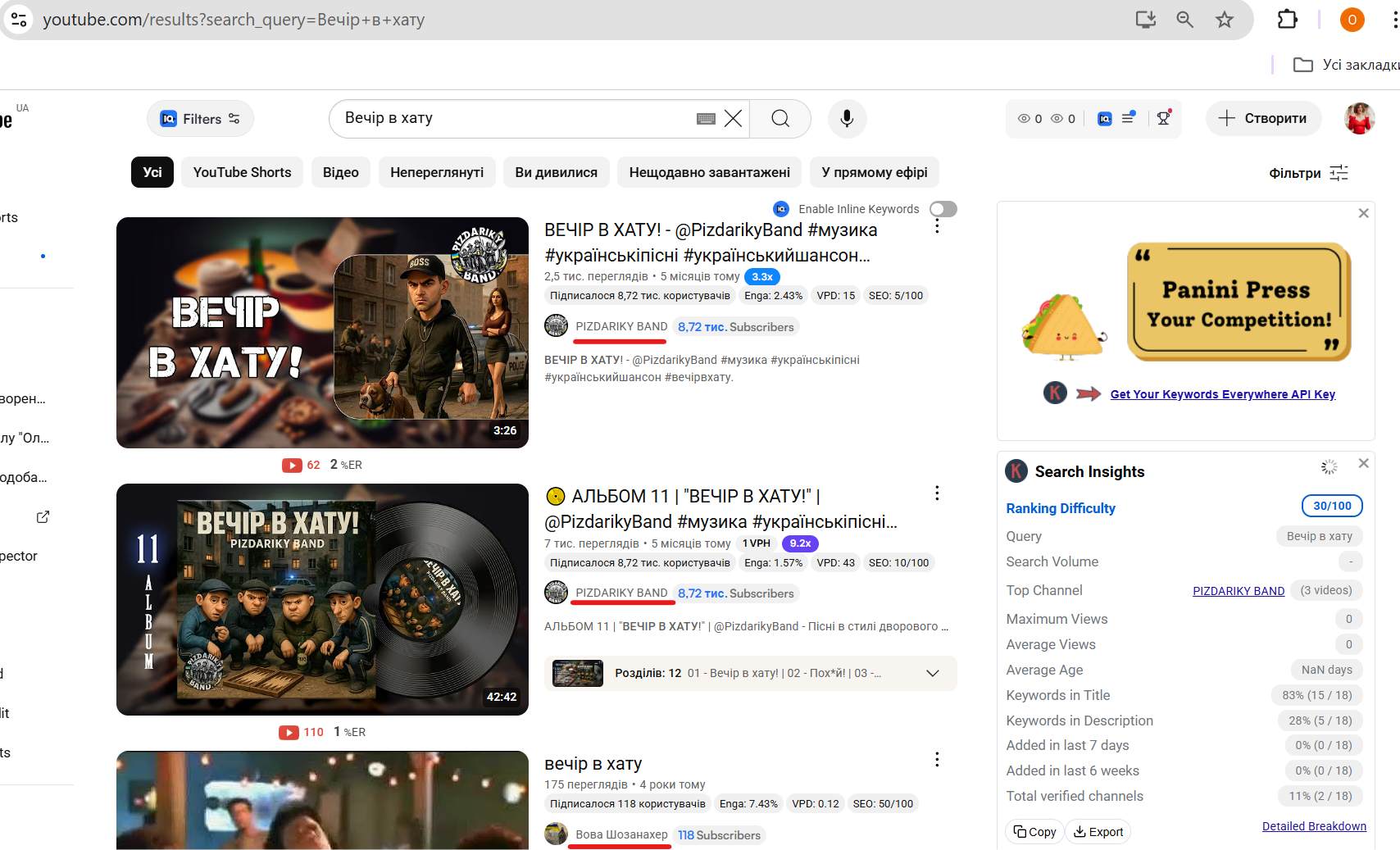Open the Фільтри search filters
1400x850 pixels.
[x=1308, y=173]
